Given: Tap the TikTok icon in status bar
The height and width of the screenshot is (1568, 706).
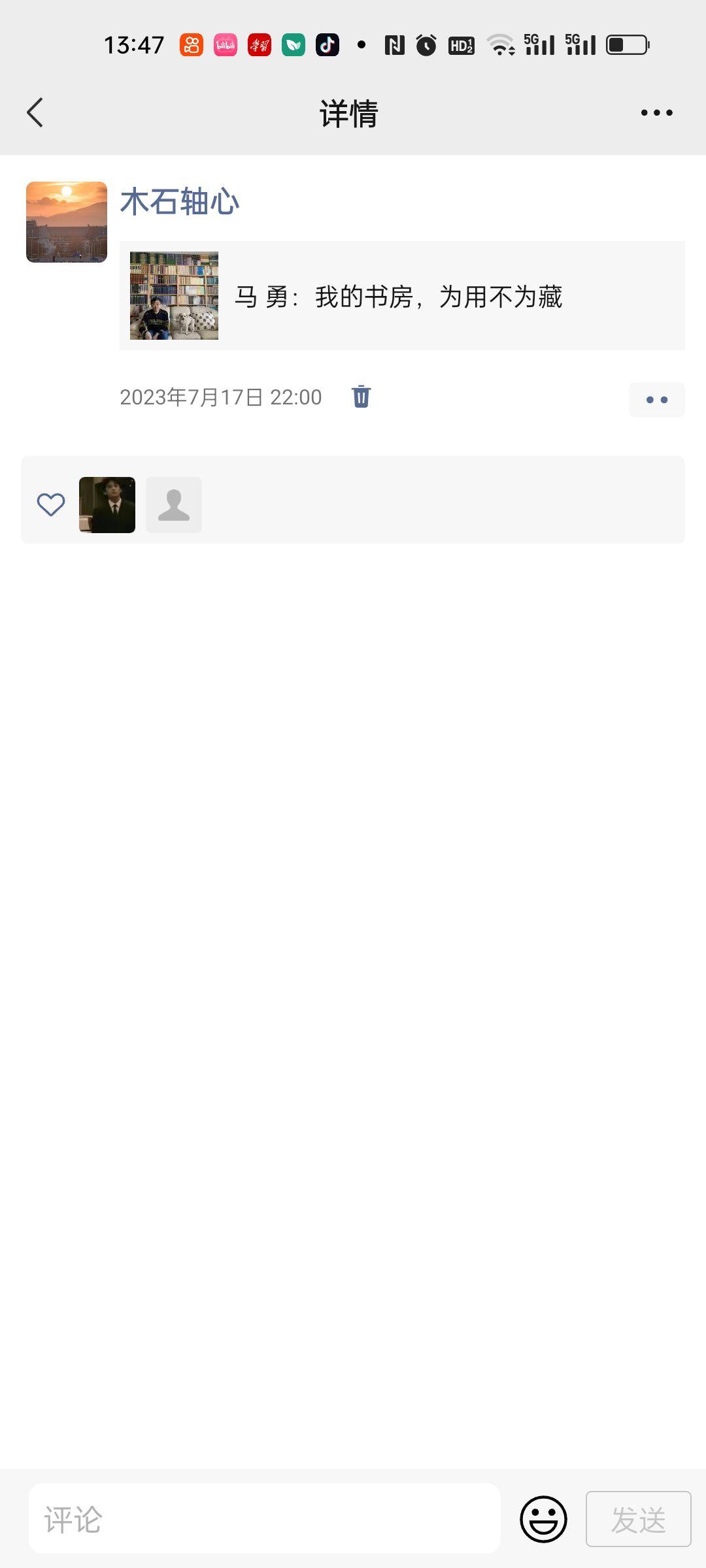Looking at the screenshot, I should 328,45.
